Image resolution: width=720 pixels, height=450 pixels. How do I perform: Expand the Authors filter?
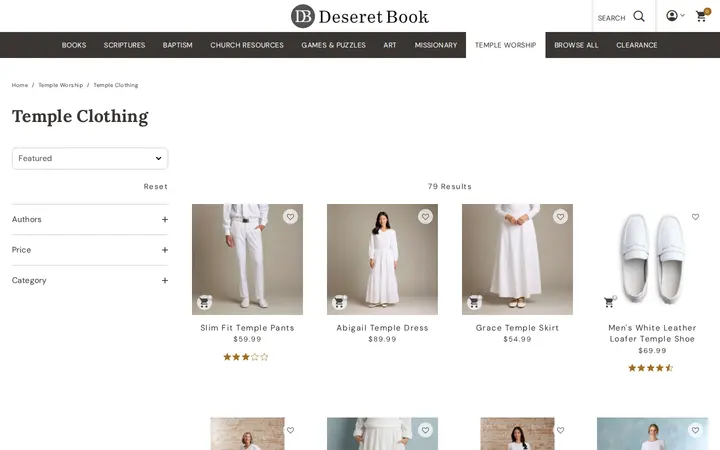[x=90, y=219]
